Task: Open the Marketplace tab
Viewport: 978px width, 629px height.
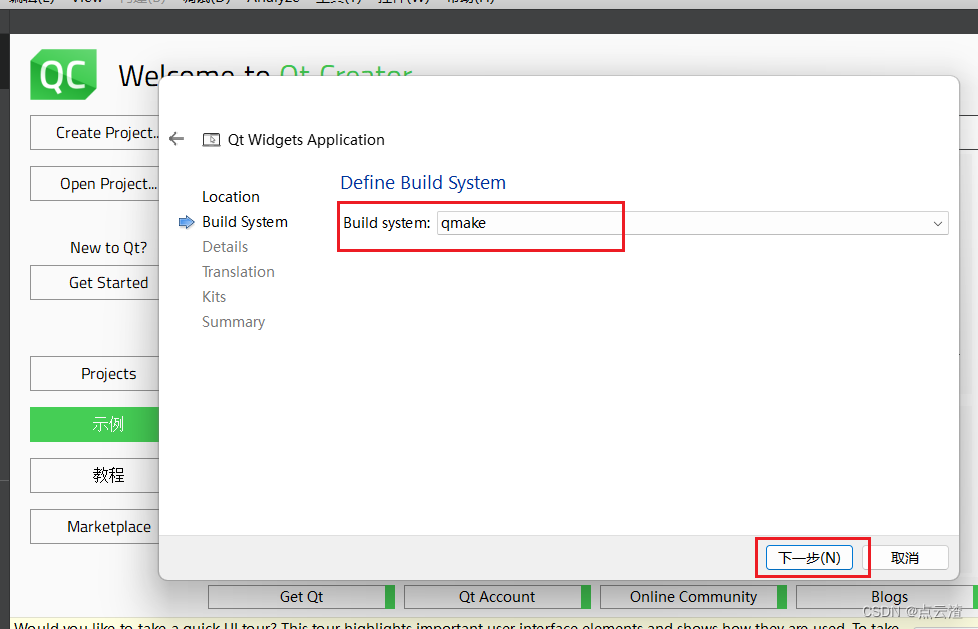Action: pyautogui.click(x=95, y=527)
